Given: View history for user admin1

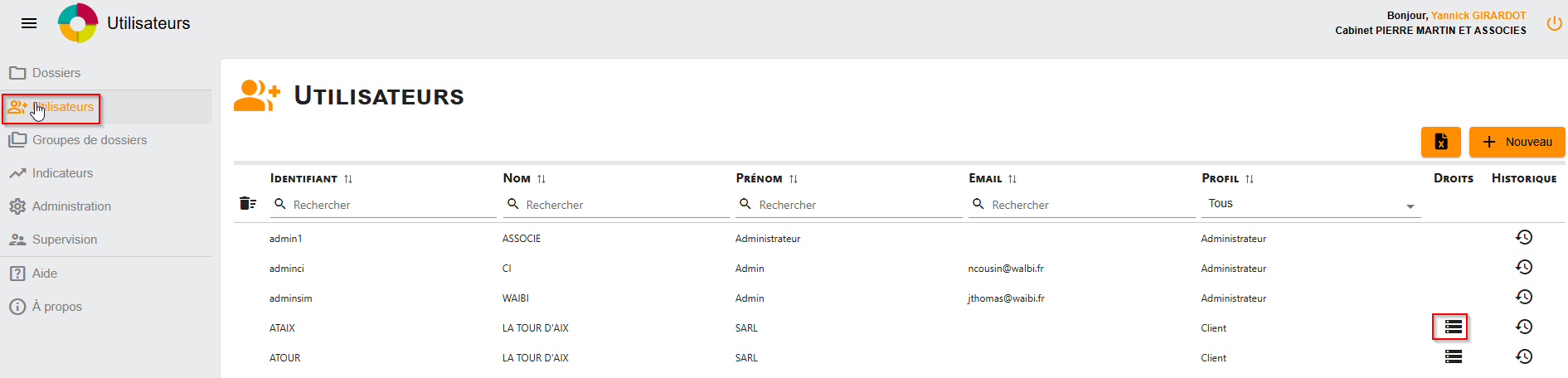Looking at the screenshot, I should [x=1524, y=237].
